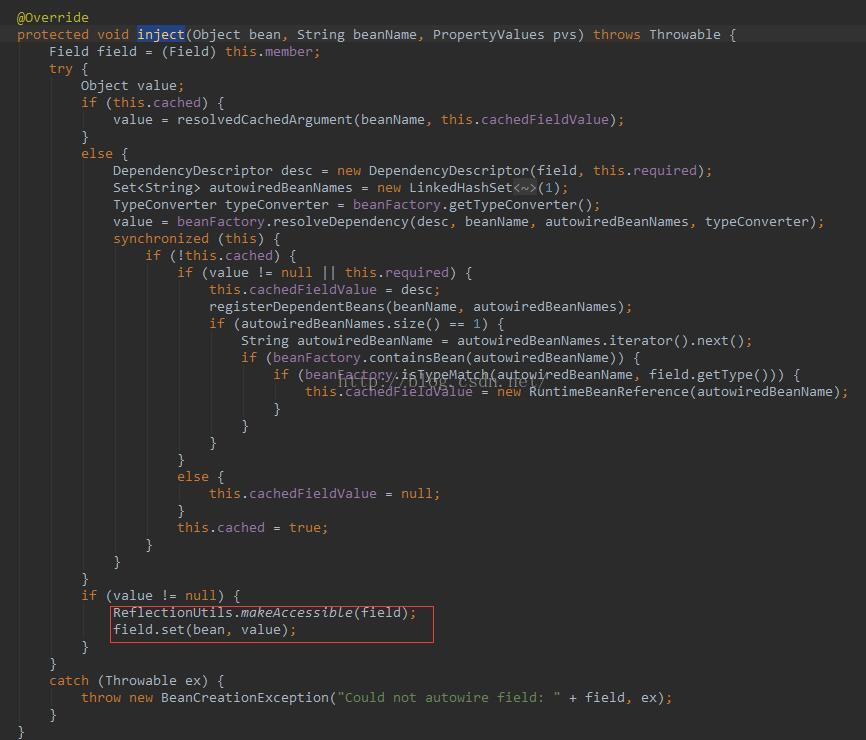Click 'field.set(bean, value);' statement
The image size is (866, 740).
click(x=204, y=630)
